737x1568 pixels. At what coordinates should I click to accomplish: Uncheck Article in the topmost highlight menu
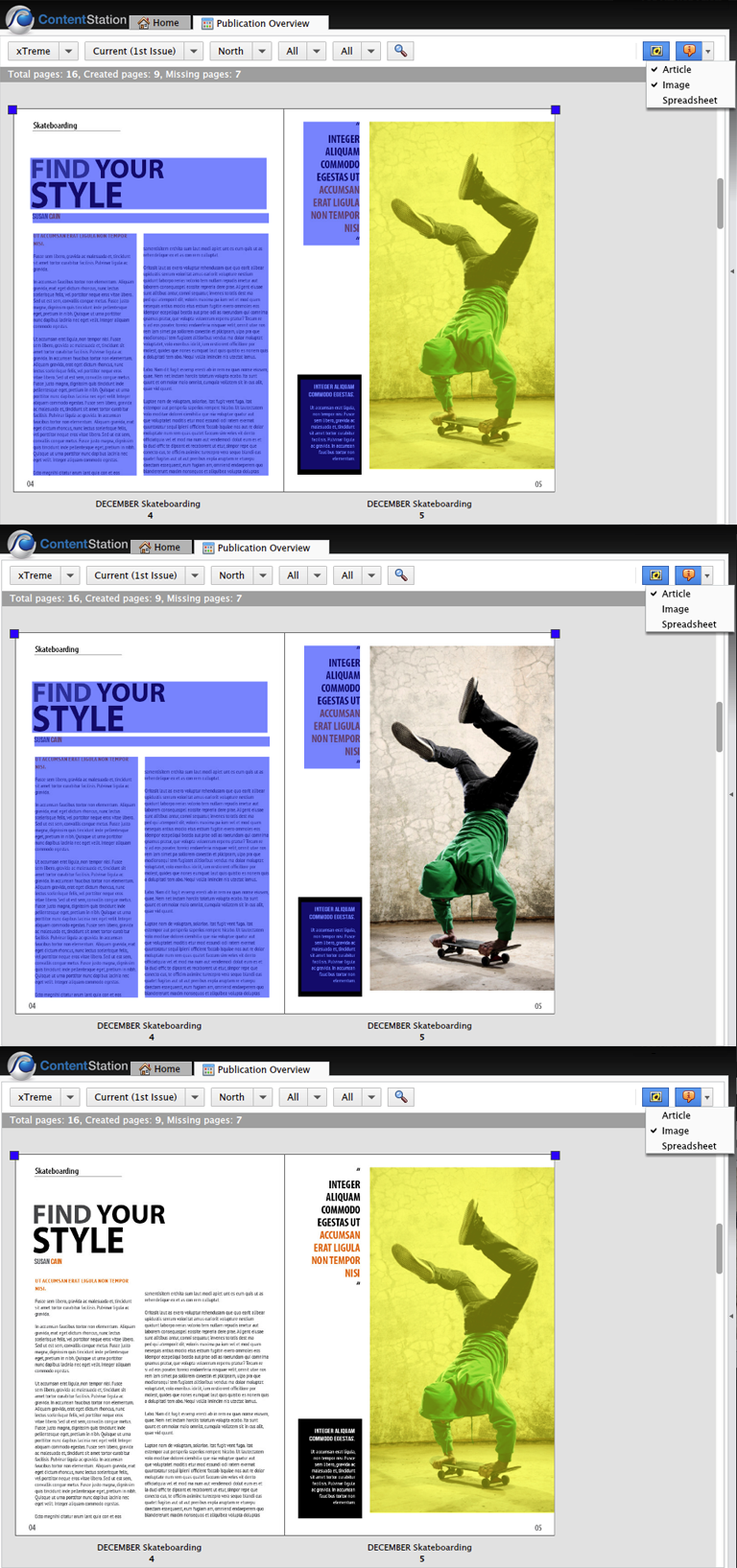tap(676, 69)
